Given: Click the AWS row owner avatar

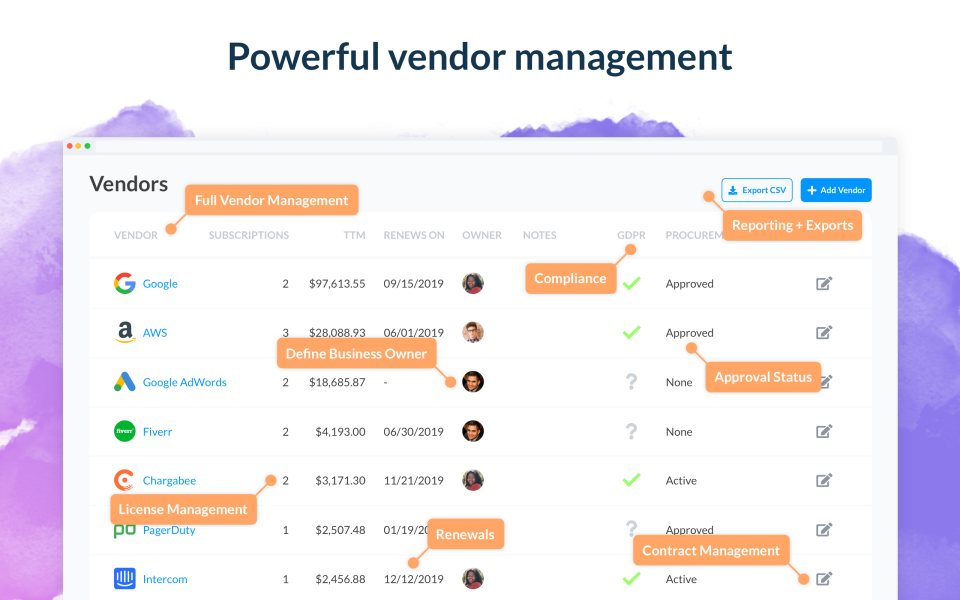Looking at the screenshot, I should tap(473, 333).
